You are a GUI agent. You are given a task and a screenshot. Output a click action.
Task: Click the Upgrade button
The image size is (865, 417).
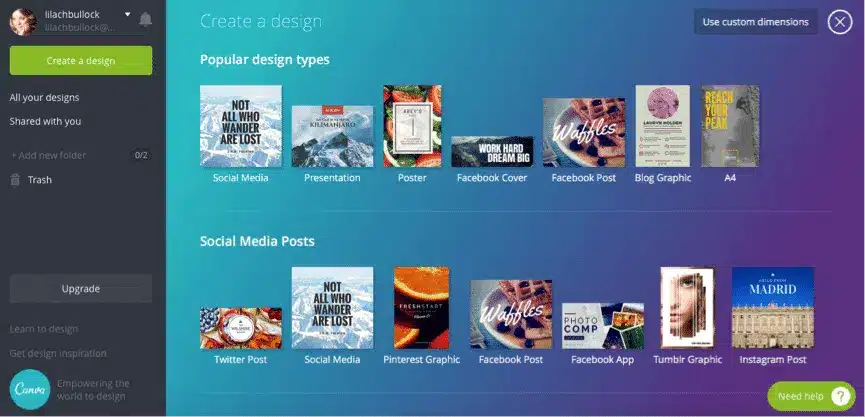[81, 289]
